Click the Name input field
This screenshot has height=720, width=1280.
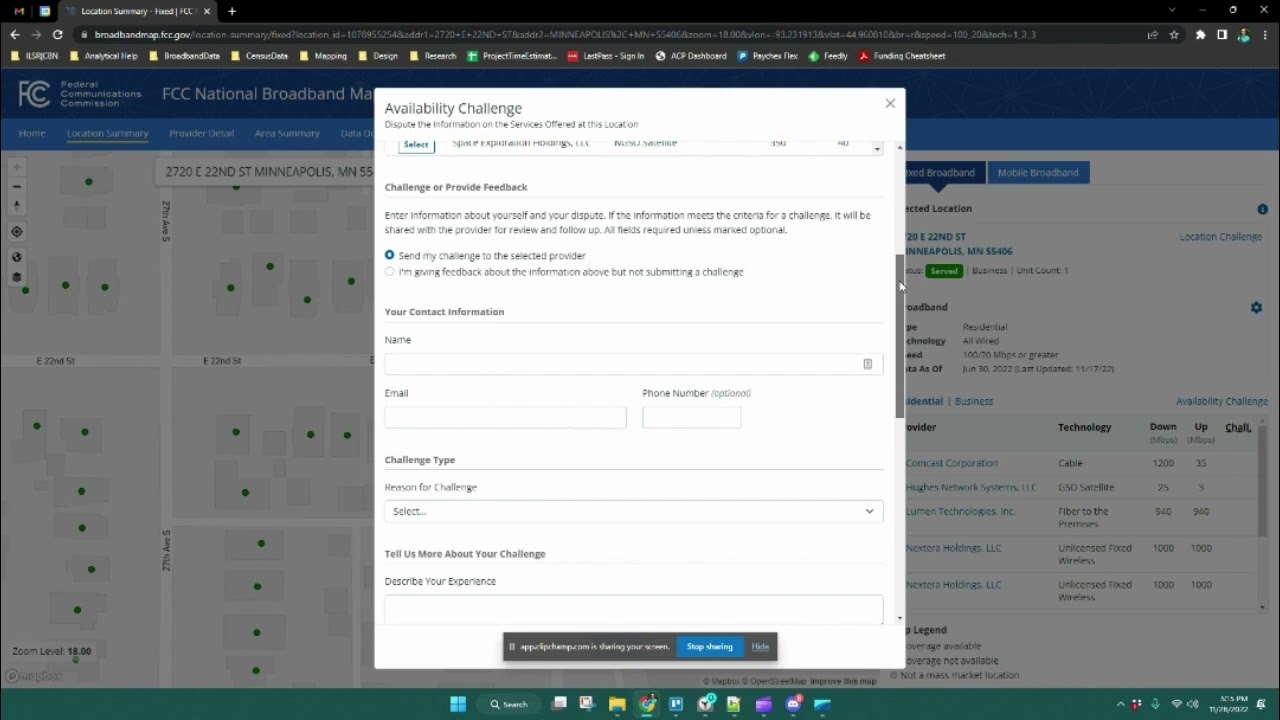pyautogui.click(x=634, y=364)
